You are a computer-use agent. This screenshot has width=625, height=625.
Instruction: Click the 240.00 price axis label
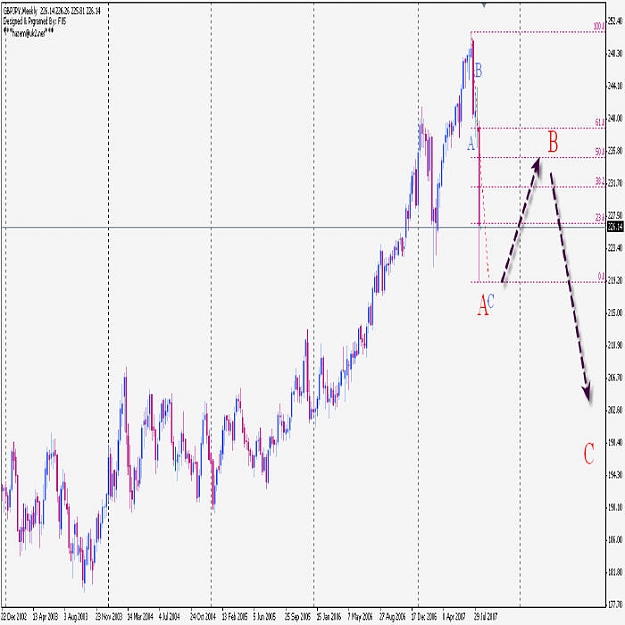pos(615,118)
